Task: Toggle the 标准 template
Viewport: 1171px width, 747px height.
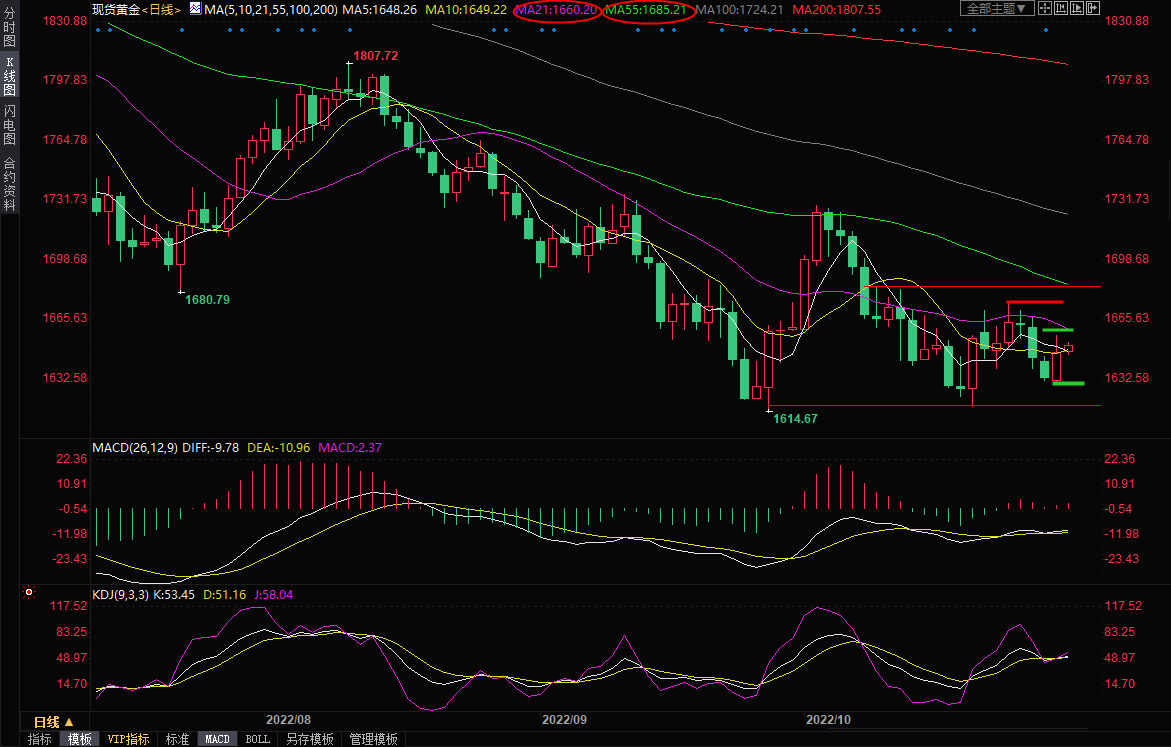Action: [177, 739]
